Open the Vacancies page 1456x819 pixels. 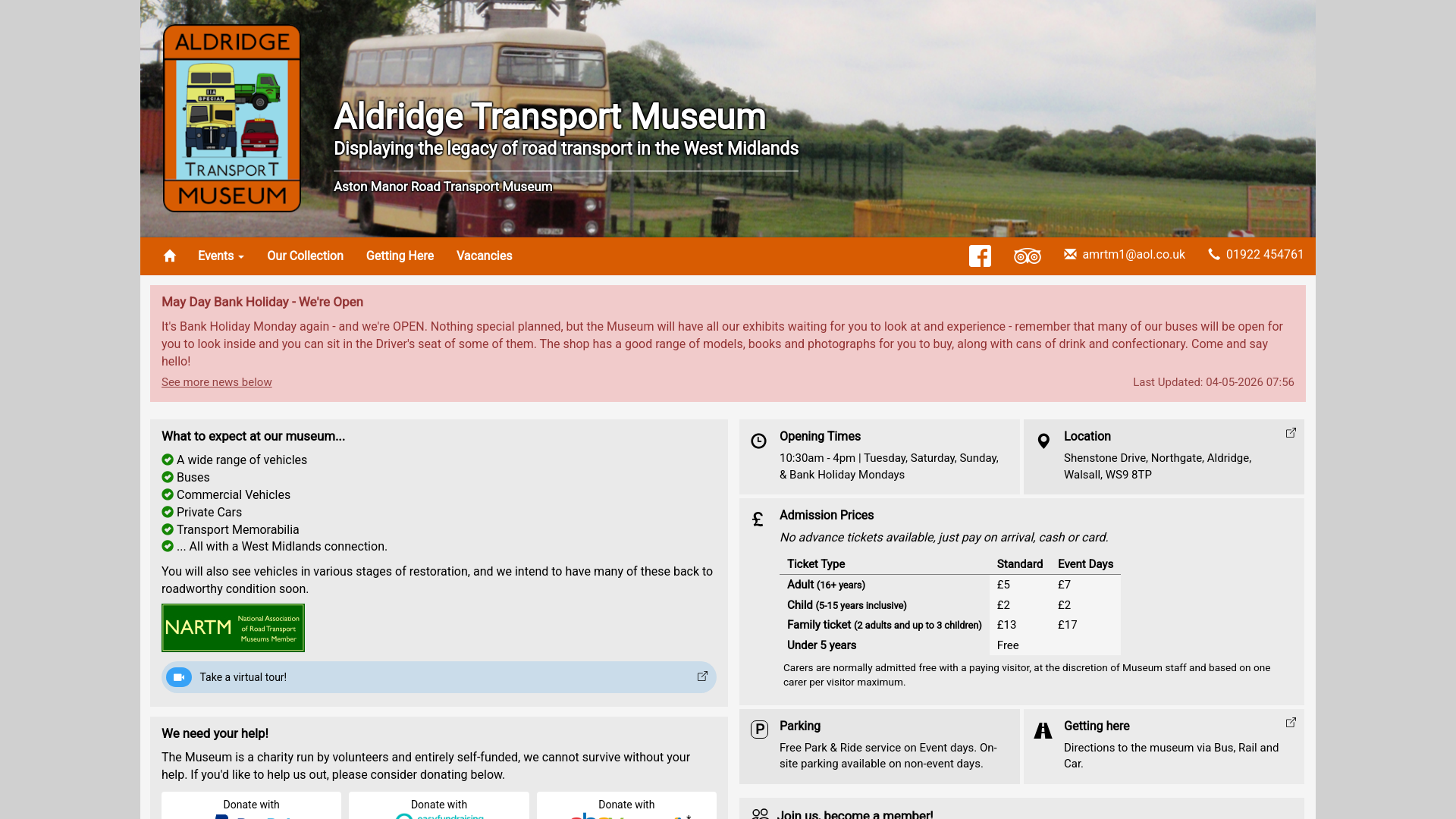point(484,256)
